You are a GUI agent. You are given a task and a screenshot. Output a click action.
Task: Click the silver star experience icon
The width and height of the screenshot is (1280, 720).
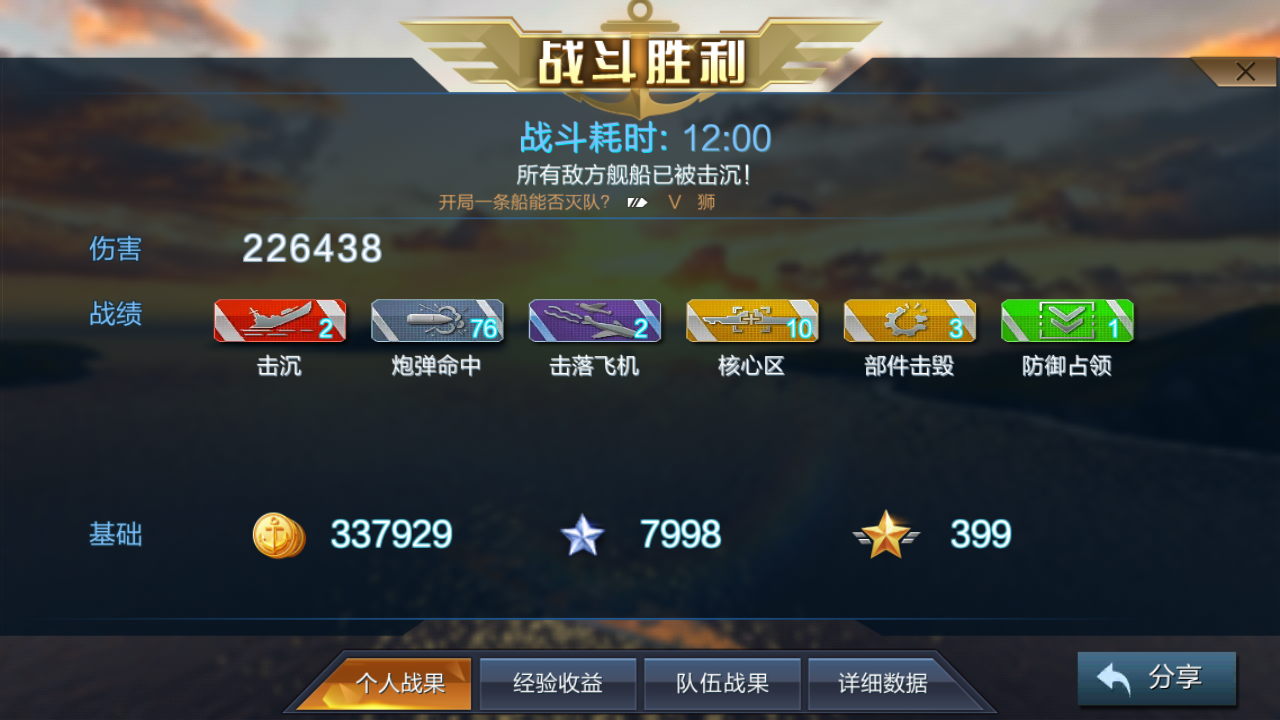coord(582,536)
